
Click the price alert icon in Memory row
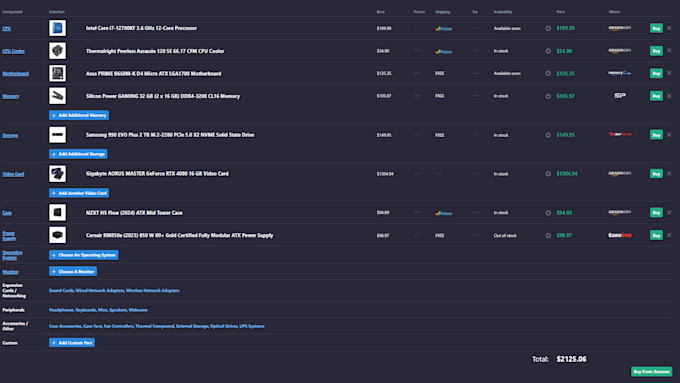coord(548,96)
